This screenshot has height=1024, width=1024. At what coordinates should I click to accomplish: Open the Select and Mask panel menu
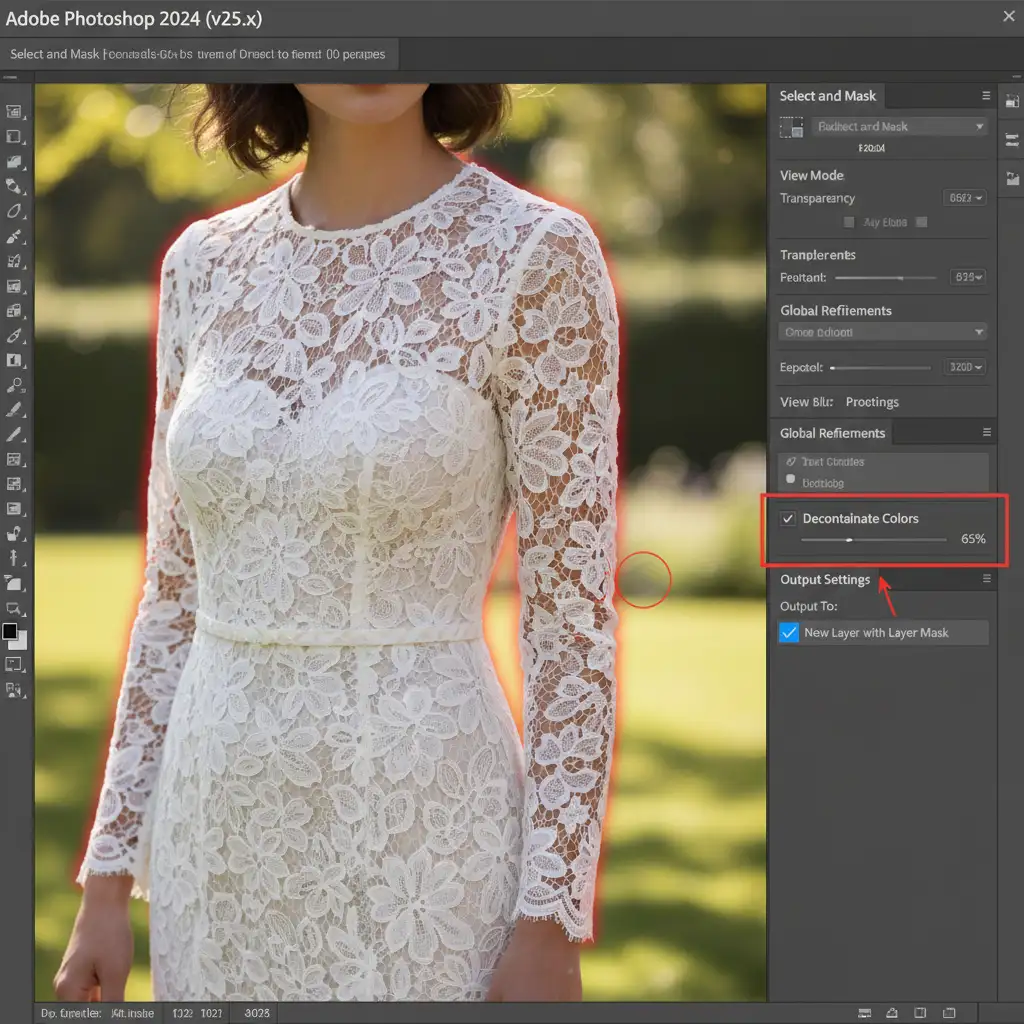click(x=986, y=96)
